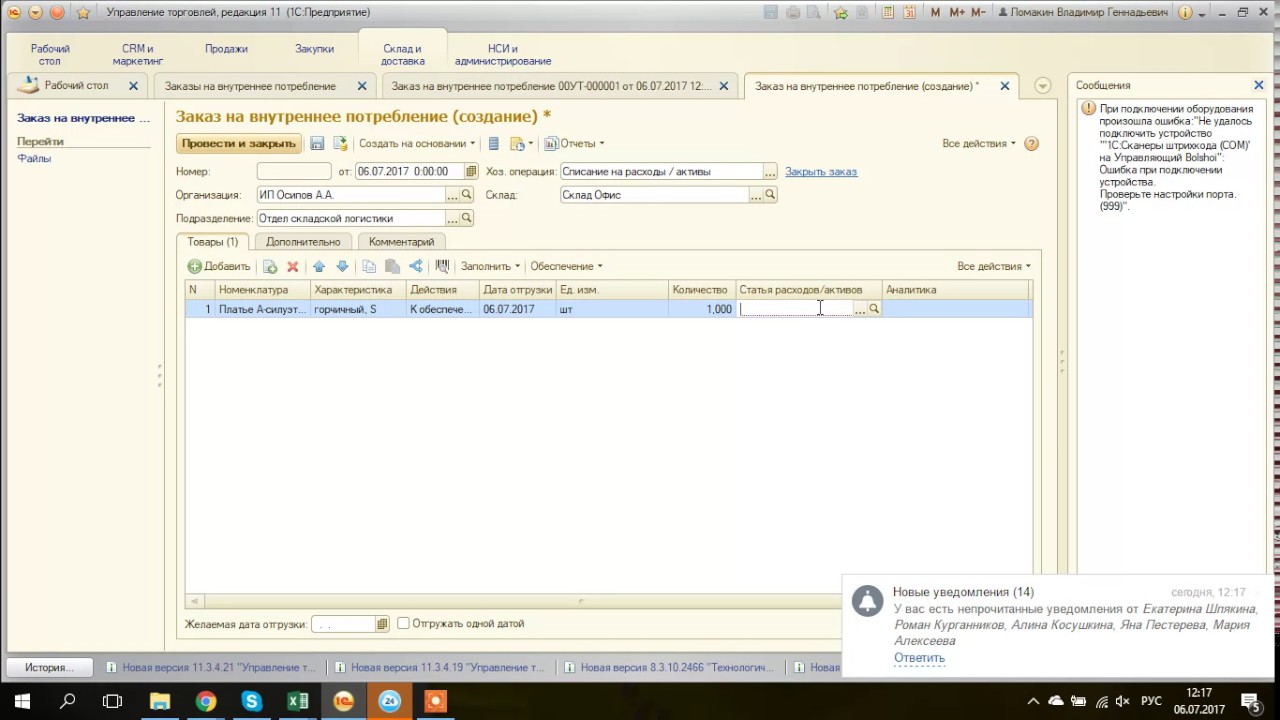Image resolution: width=1280 pixels, height=720 pixels.
Task: Switch to the Дополнительно tab
Action: tap(303, 241)
